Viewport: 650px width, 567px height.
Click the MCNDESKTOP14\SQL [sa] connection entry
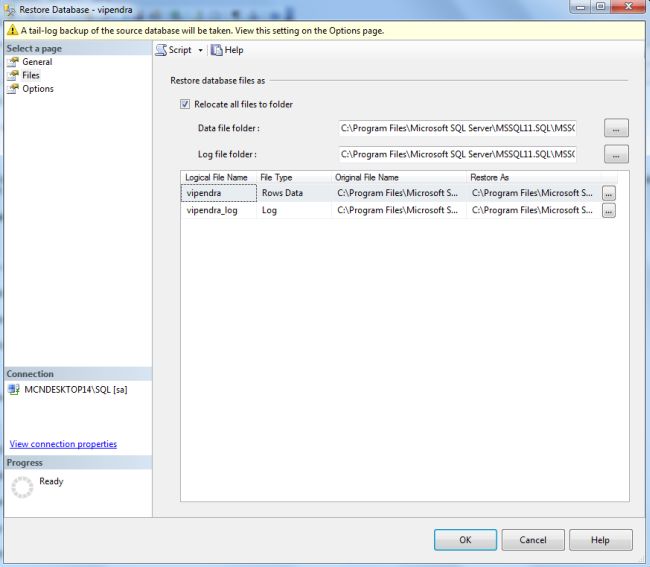coord(76,390)
